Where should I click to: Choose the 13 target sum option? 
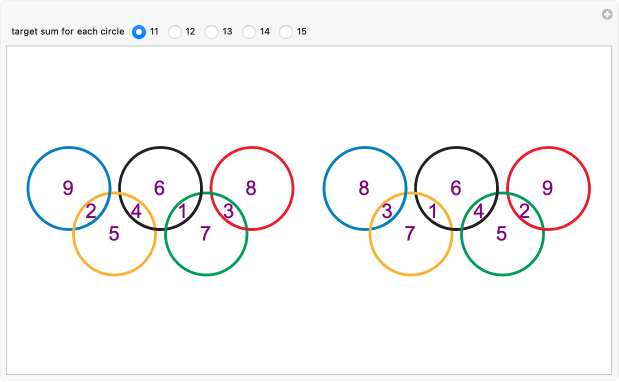(212, 32)
